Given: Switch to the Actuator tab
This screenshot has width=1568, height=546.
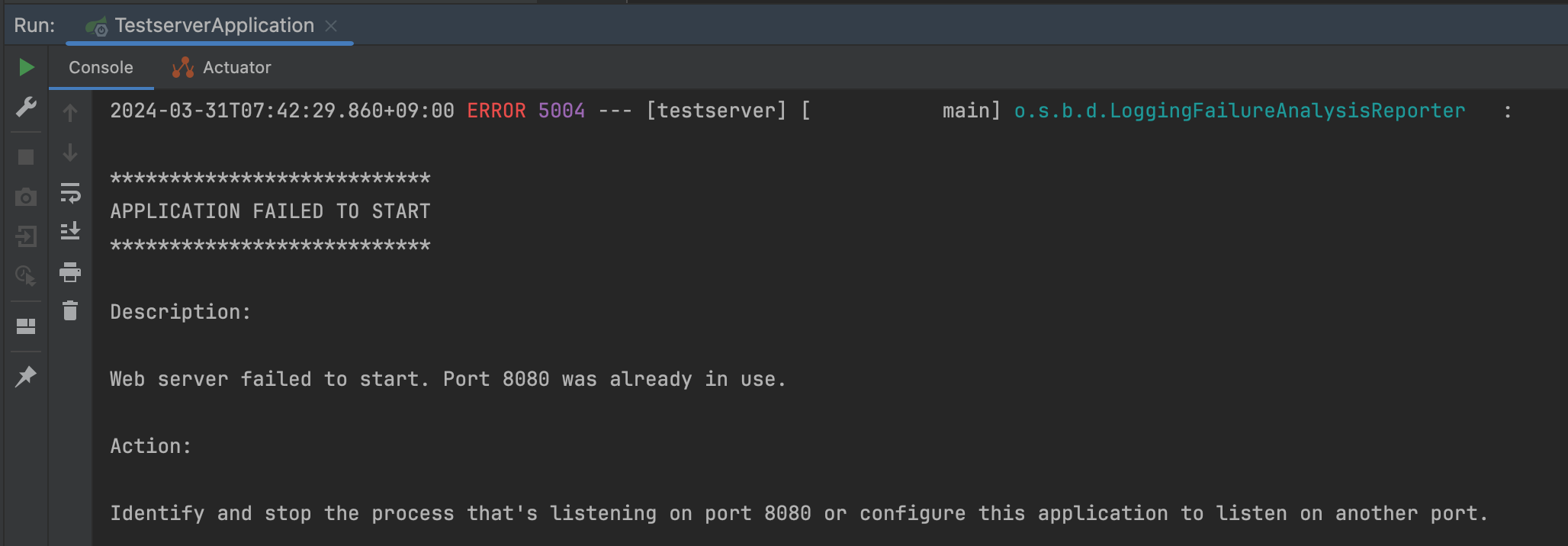Looking at the screenshot, I should click(222, 68).
